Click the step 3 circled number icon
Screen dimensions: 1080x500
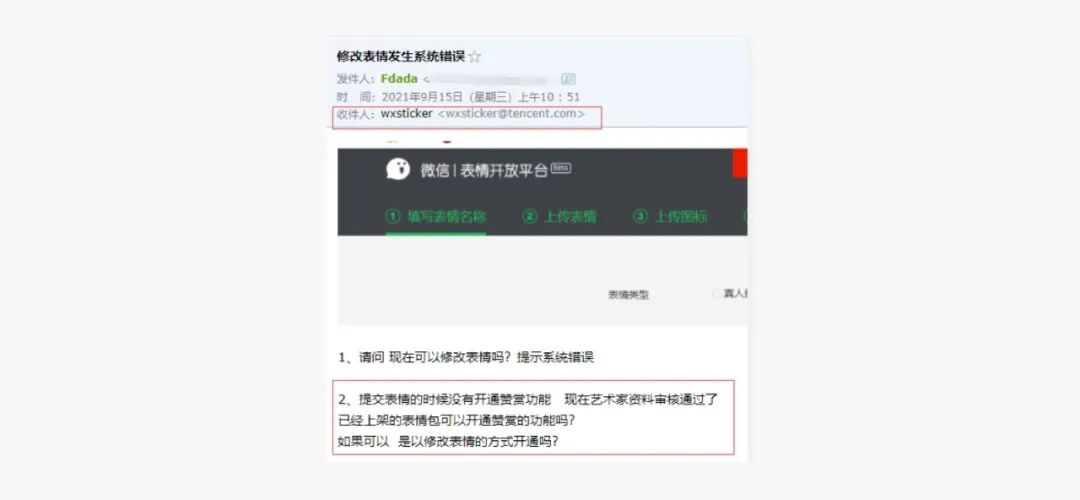[640, 216]
